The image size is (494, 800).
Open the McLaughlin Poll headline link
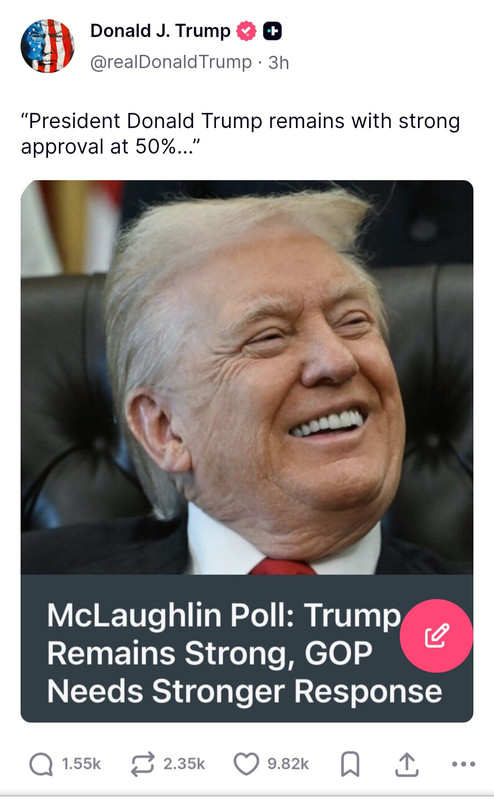[x=244, y=654]
